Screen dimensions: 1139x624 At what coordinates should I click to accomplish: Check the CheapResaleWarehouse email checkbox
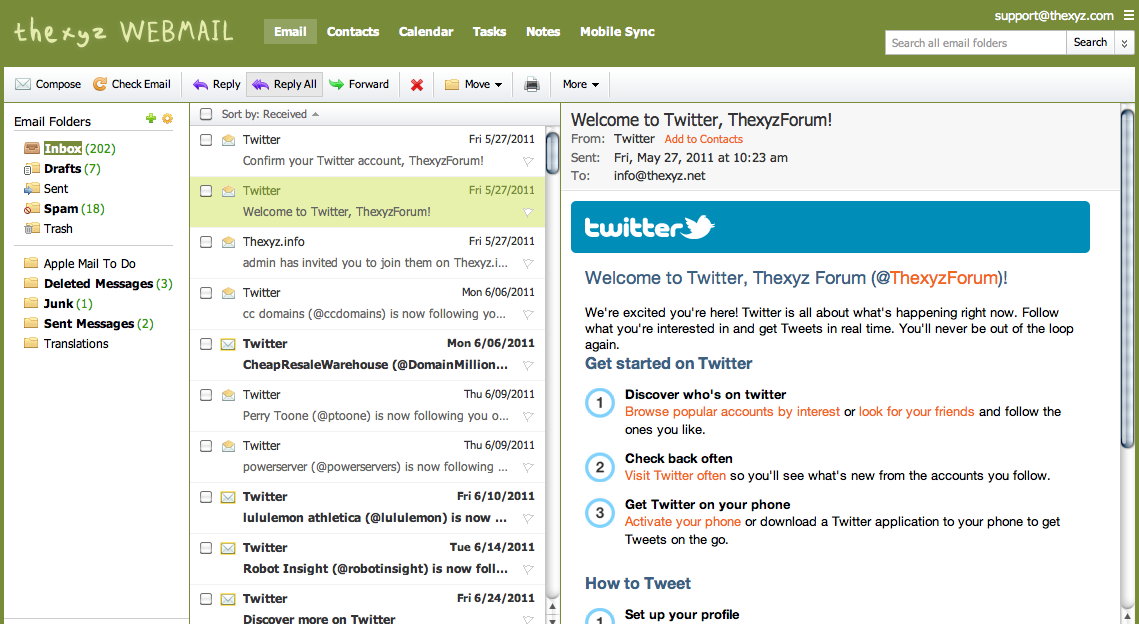coord(206,344)
